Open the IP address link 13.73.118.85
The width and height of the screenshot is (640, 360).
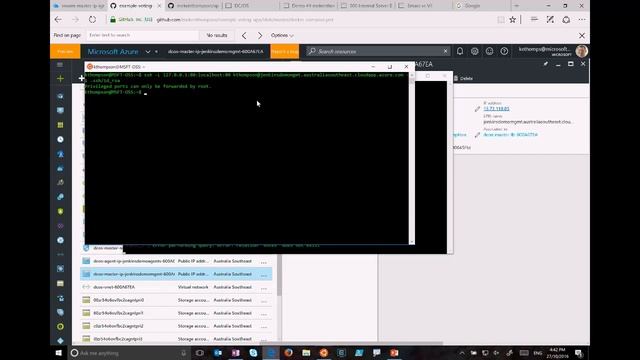coord(496,109)
